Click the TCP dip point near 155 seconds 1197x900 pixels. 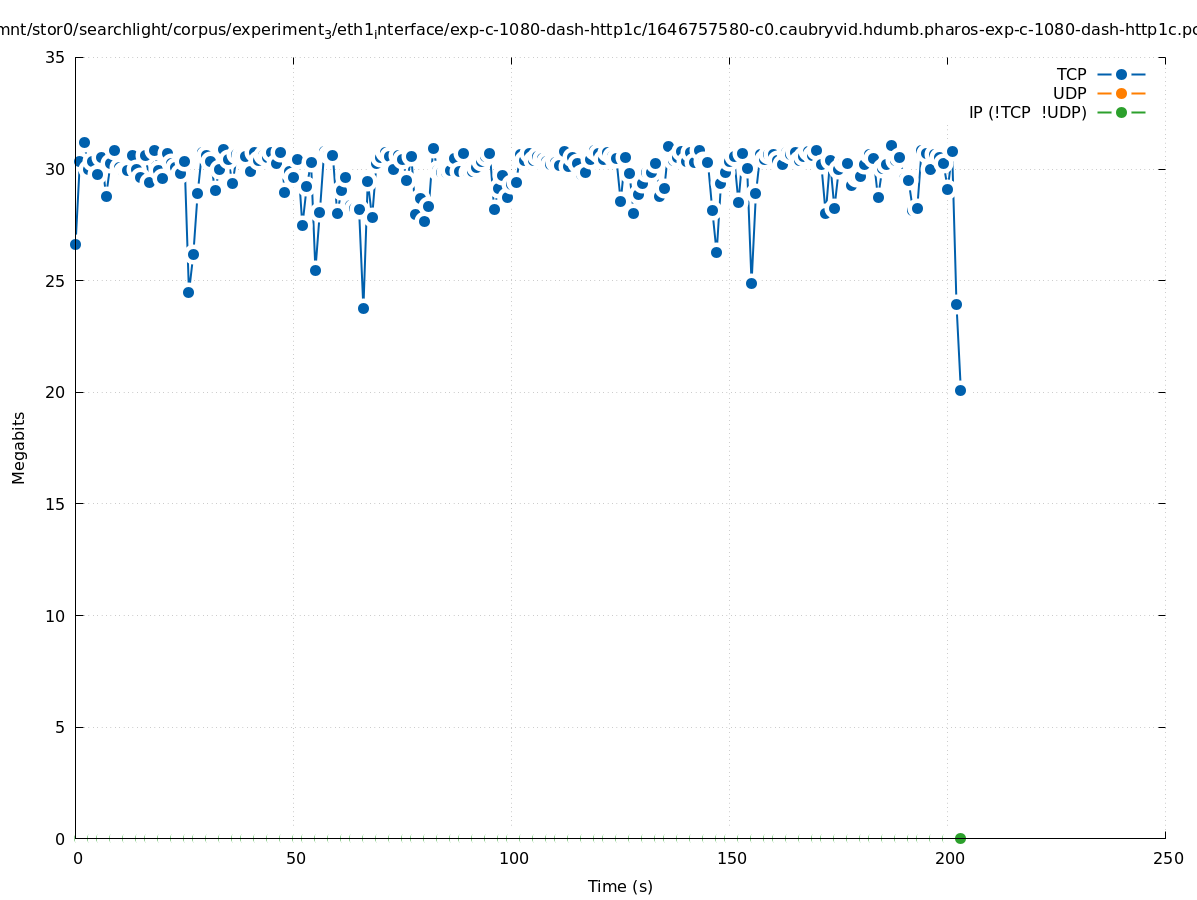[x=751, y=283]
